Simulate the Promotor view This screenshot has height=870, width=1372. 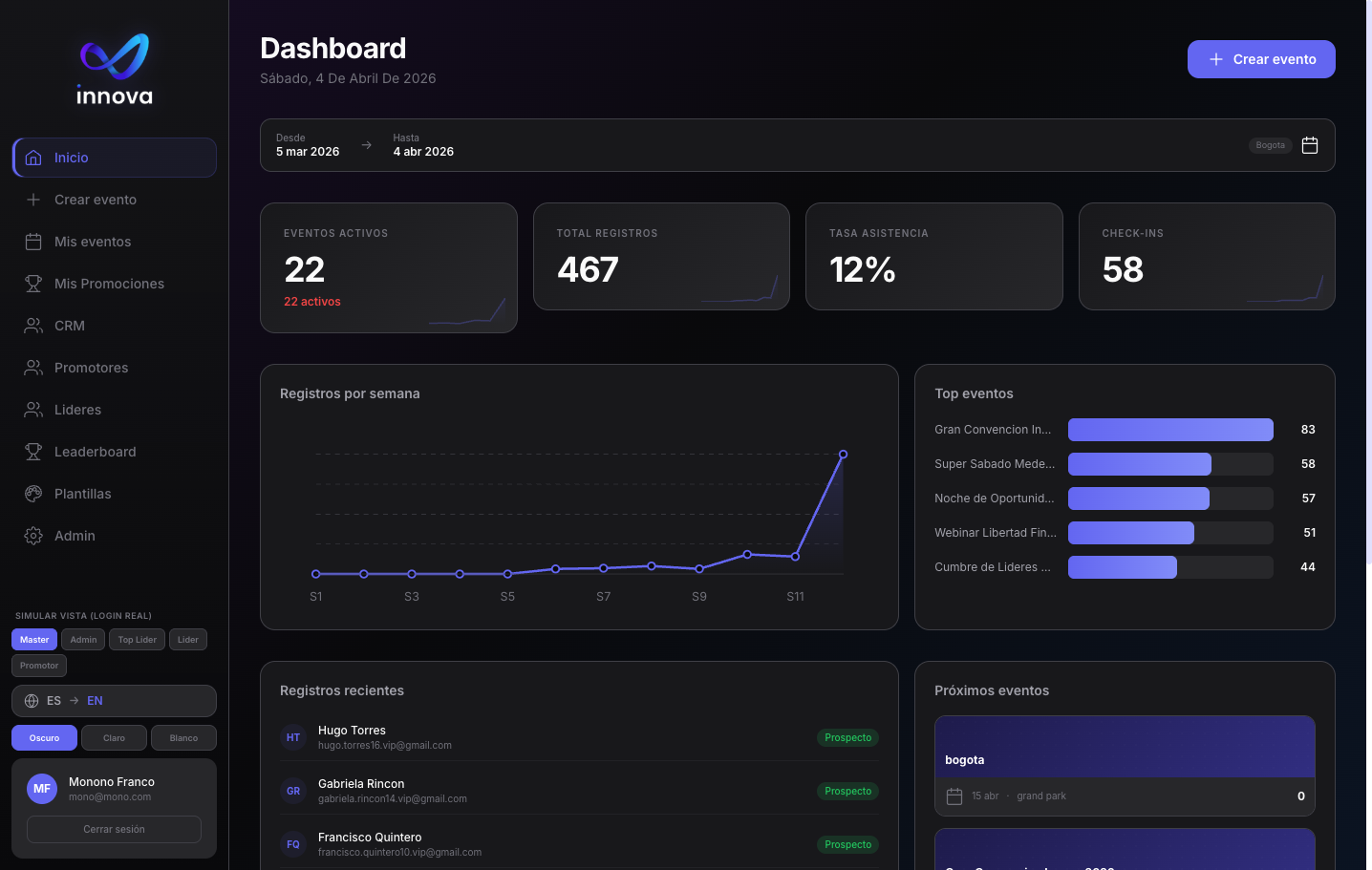[39, 666]
